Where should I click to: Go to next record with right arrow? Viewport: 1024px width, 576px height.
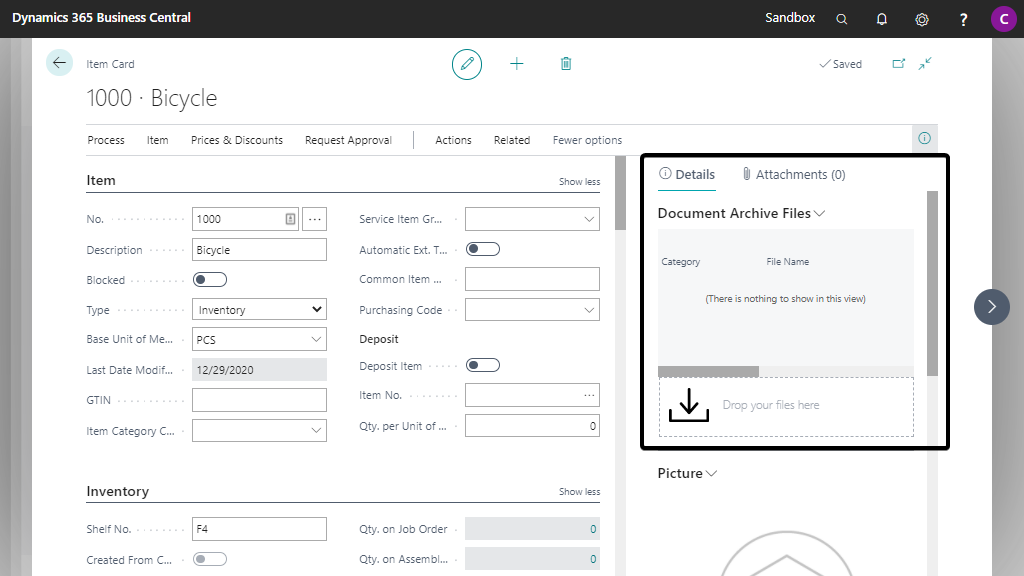(x=991, y=307)
